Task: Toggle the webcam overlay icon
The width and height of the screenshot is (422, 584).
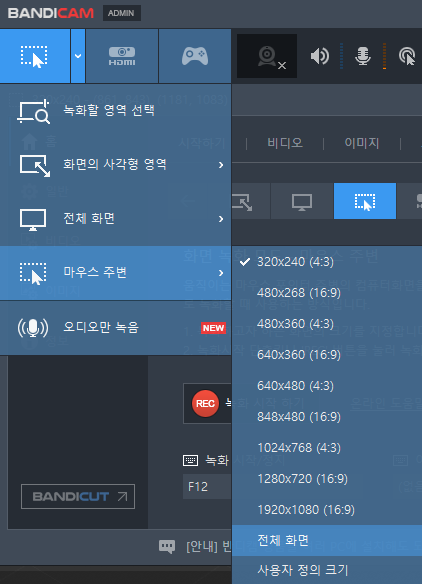Action: tap(267, 56)
